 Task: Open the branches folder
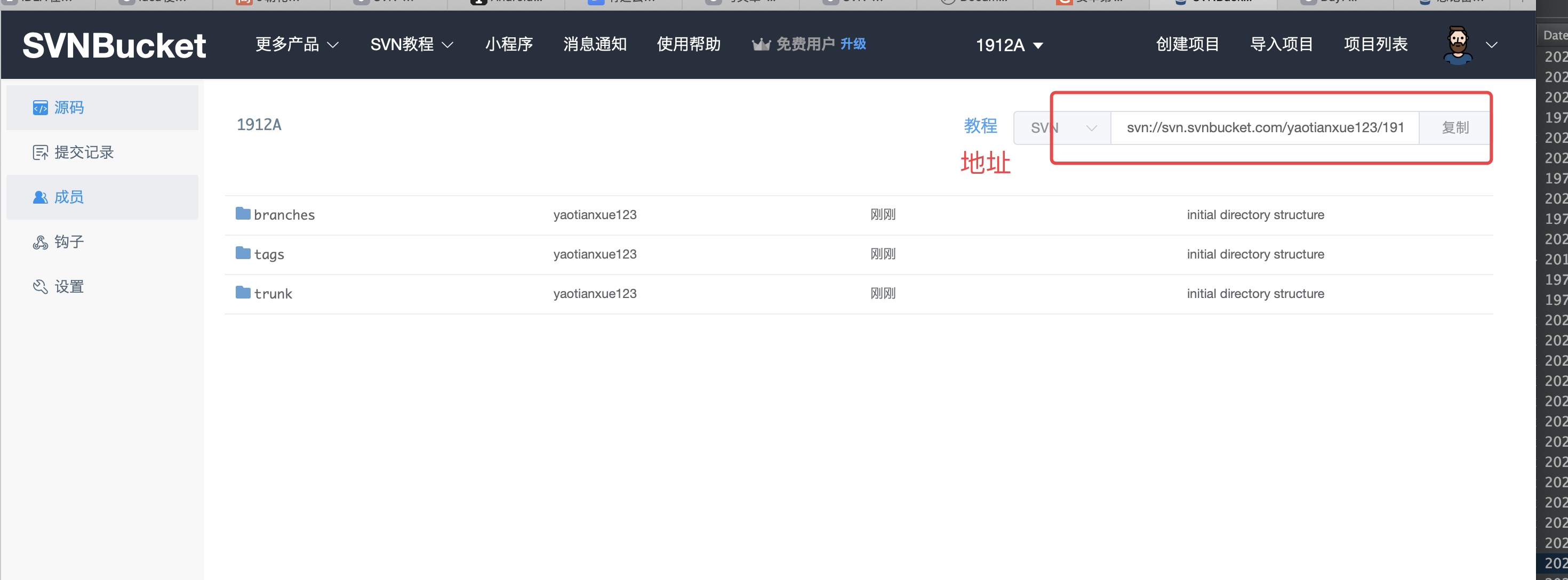(284, 215)
